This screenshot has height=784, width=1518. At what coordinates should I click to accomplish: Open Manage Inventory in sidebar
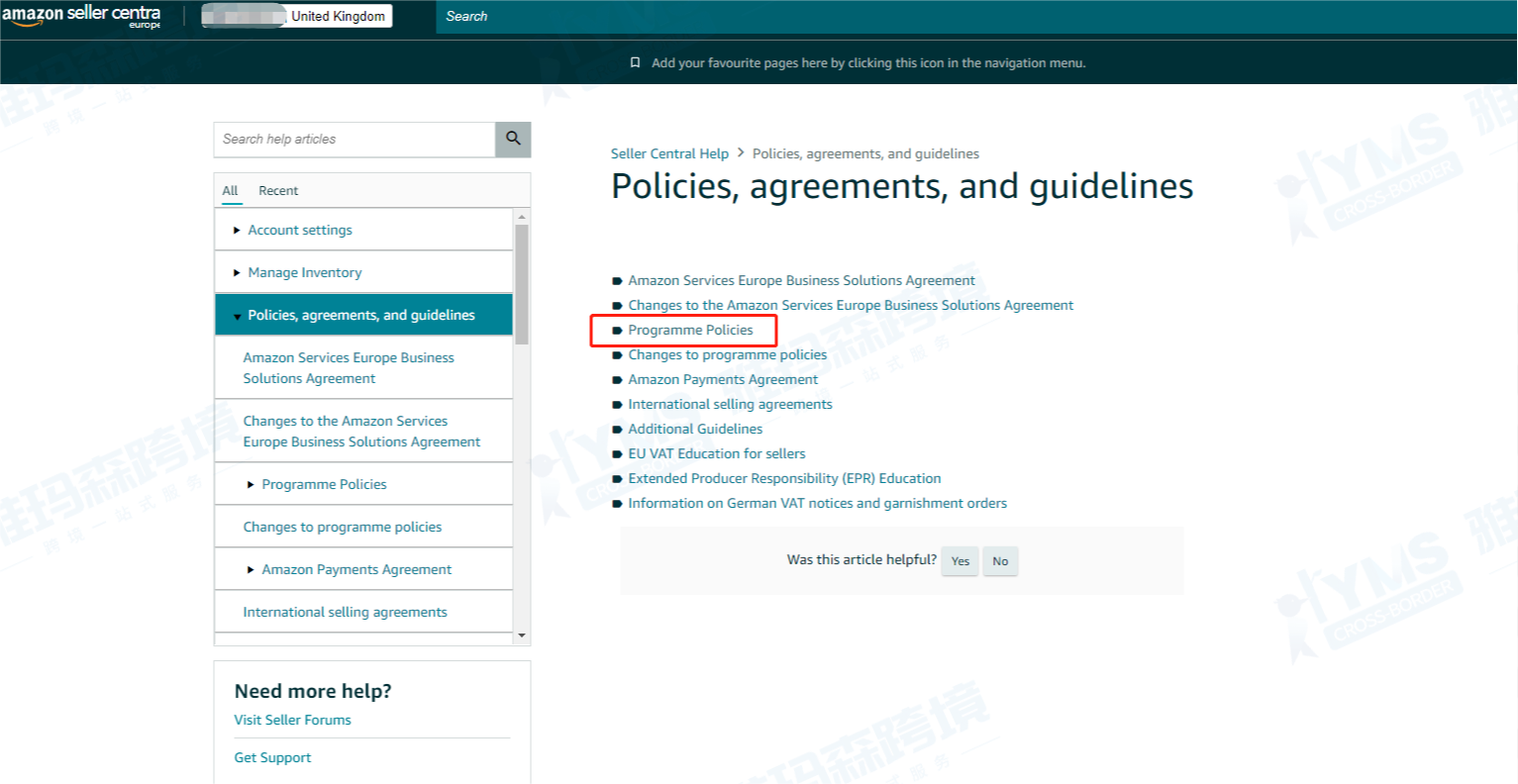[x=305, y=272]
